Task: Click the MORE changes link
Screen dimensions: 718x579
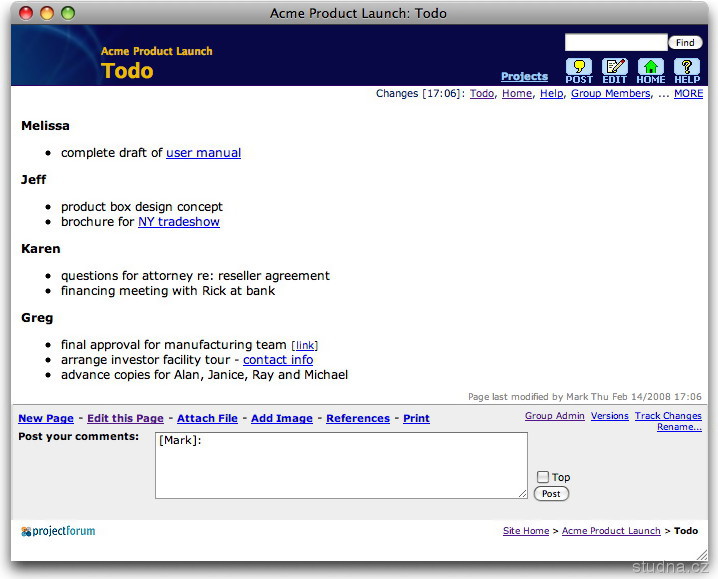Action: tap(688, 93)
